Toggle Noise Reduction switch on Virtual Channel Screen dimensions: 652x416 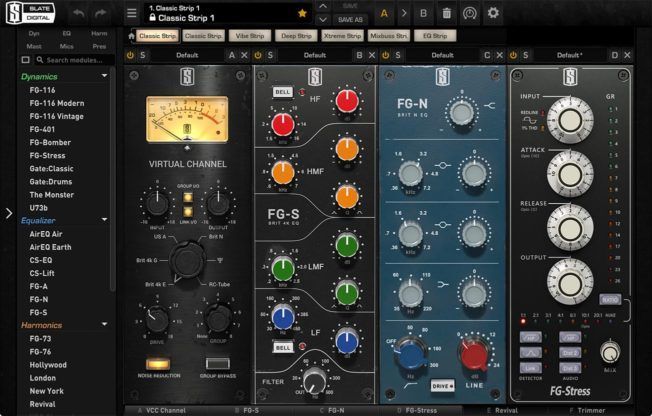158,364
